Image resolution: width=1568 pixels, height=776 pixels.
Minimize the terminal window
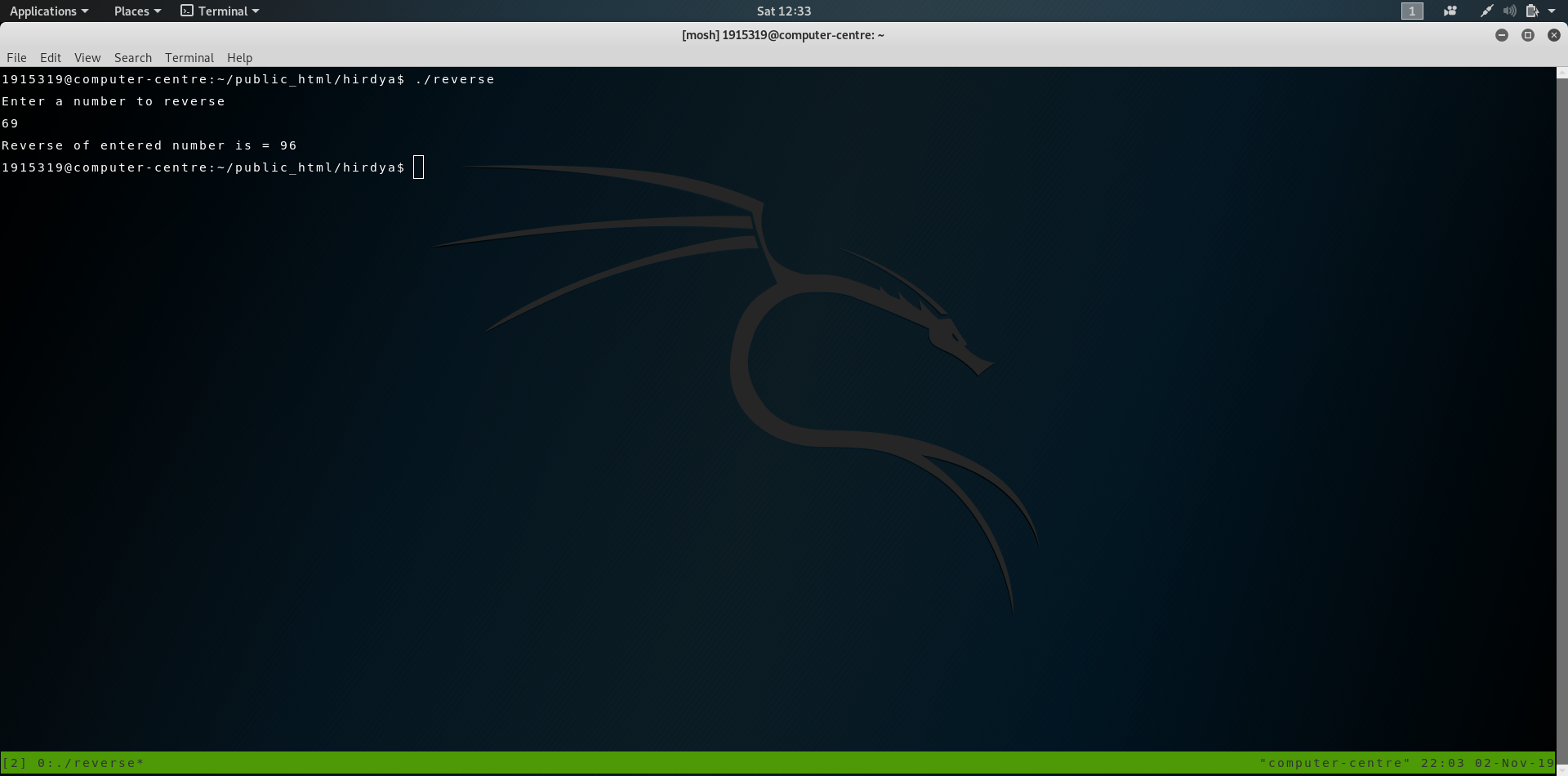pos(1501,35)
